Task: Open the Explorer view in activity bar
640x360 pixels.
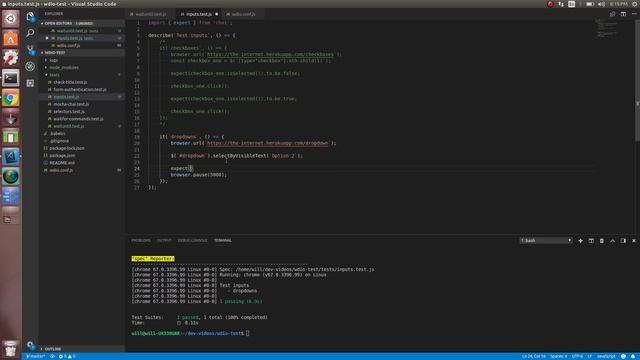Action: point(30,17)
